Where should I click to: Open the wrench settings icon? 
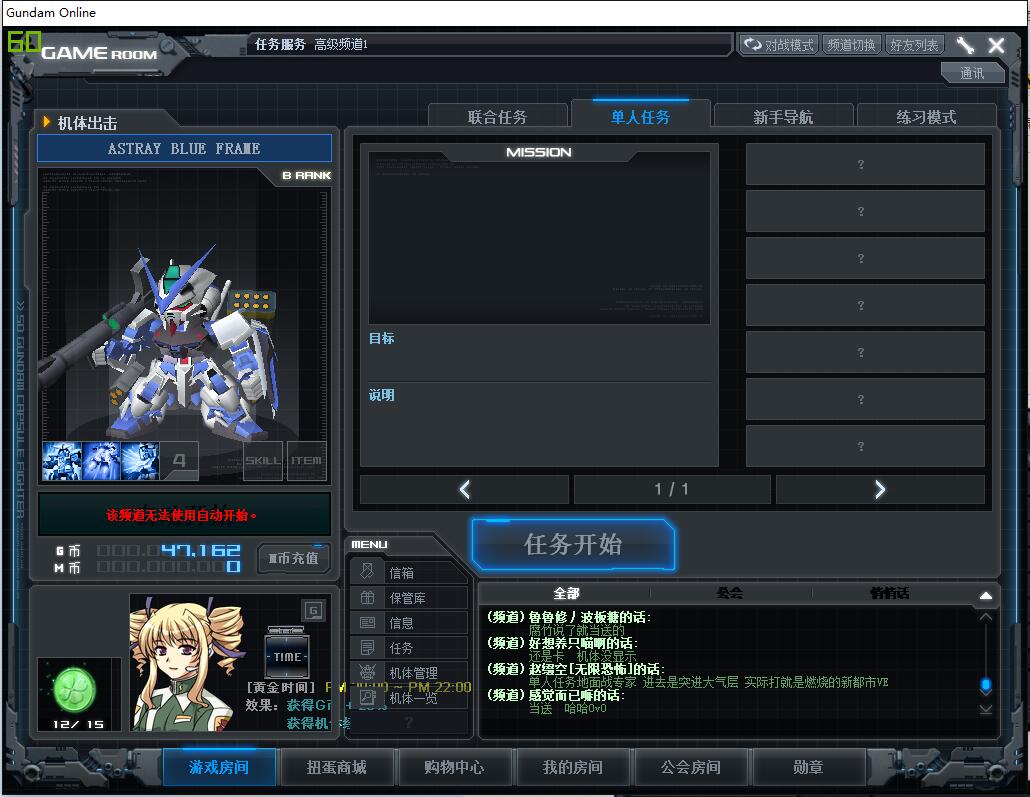pos(964,45)
